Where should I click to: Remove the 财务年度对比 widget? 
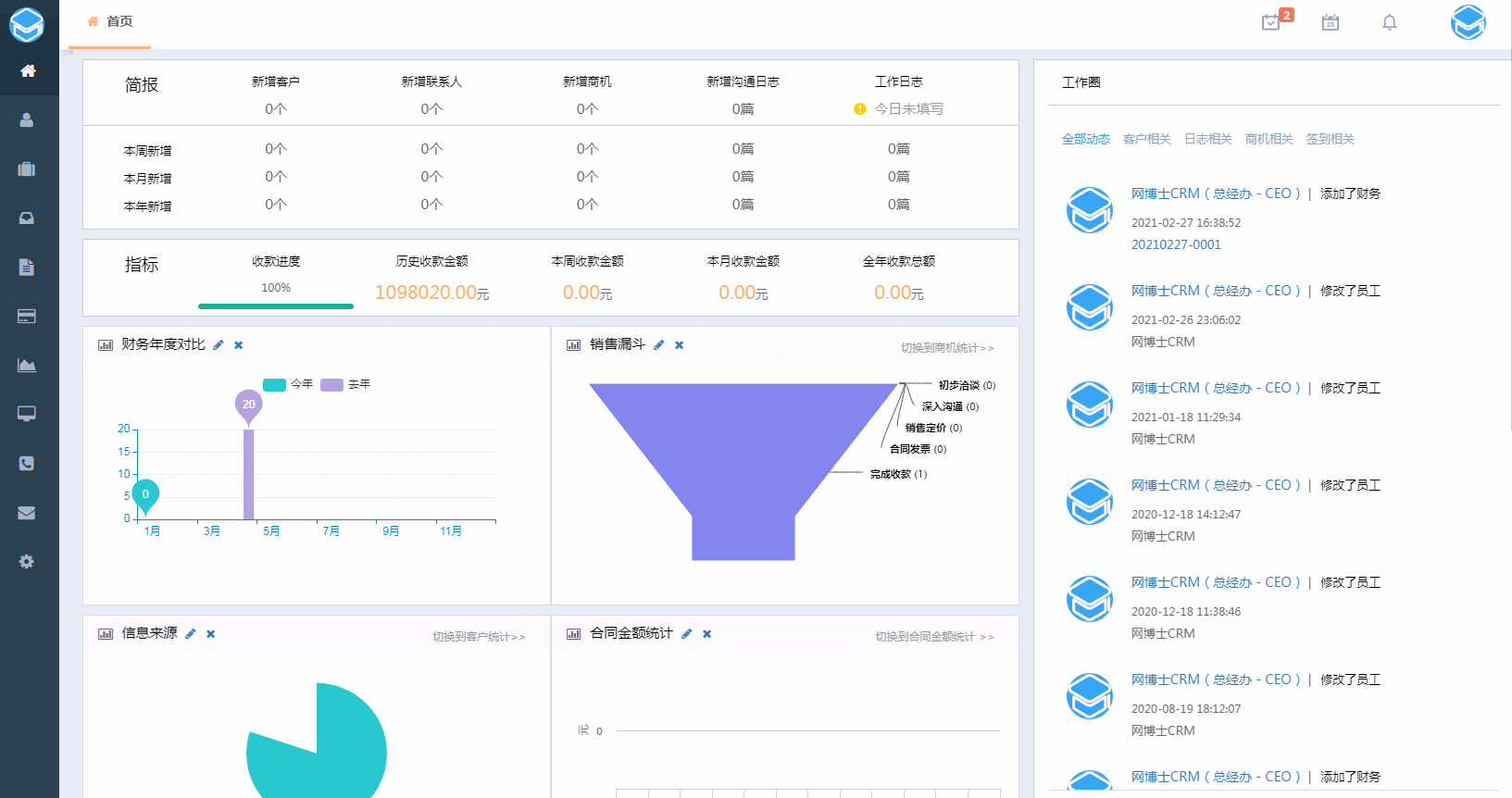click(x=238, y=345)
